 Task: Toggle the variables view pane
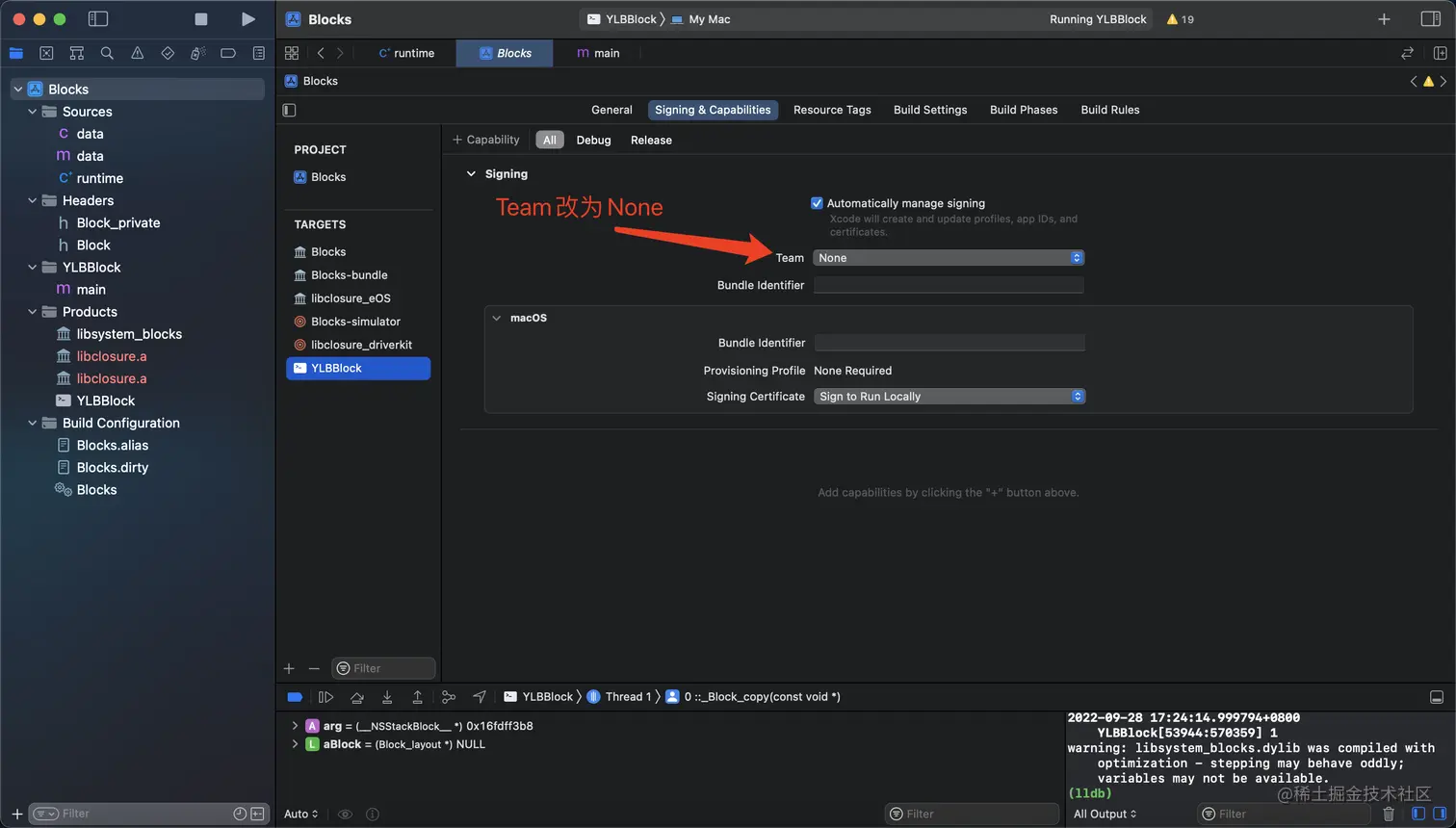[1417, 814]
